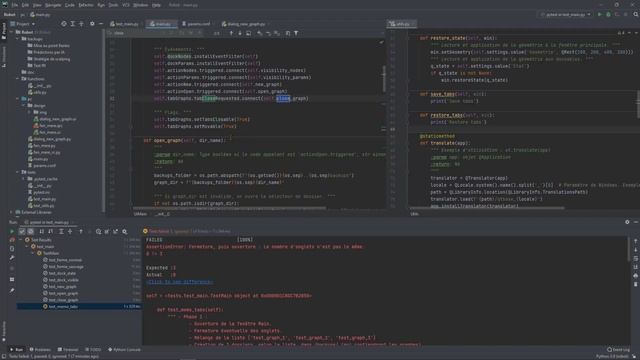Click the Run button in top toolbar
Screen dimensions: 640x360
click(600, 14)
